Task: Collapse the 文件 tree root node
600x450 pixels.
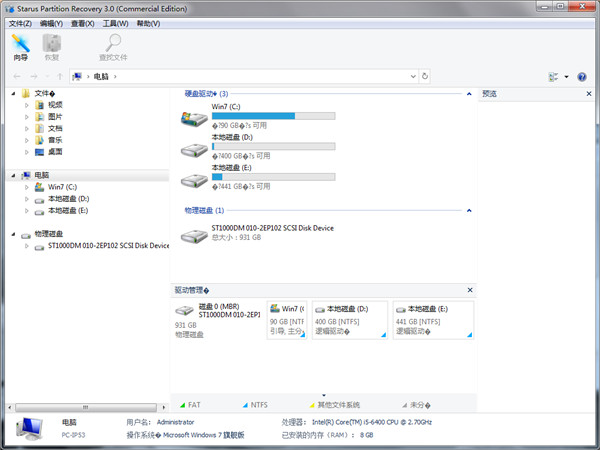Action: tap(13, 93)
